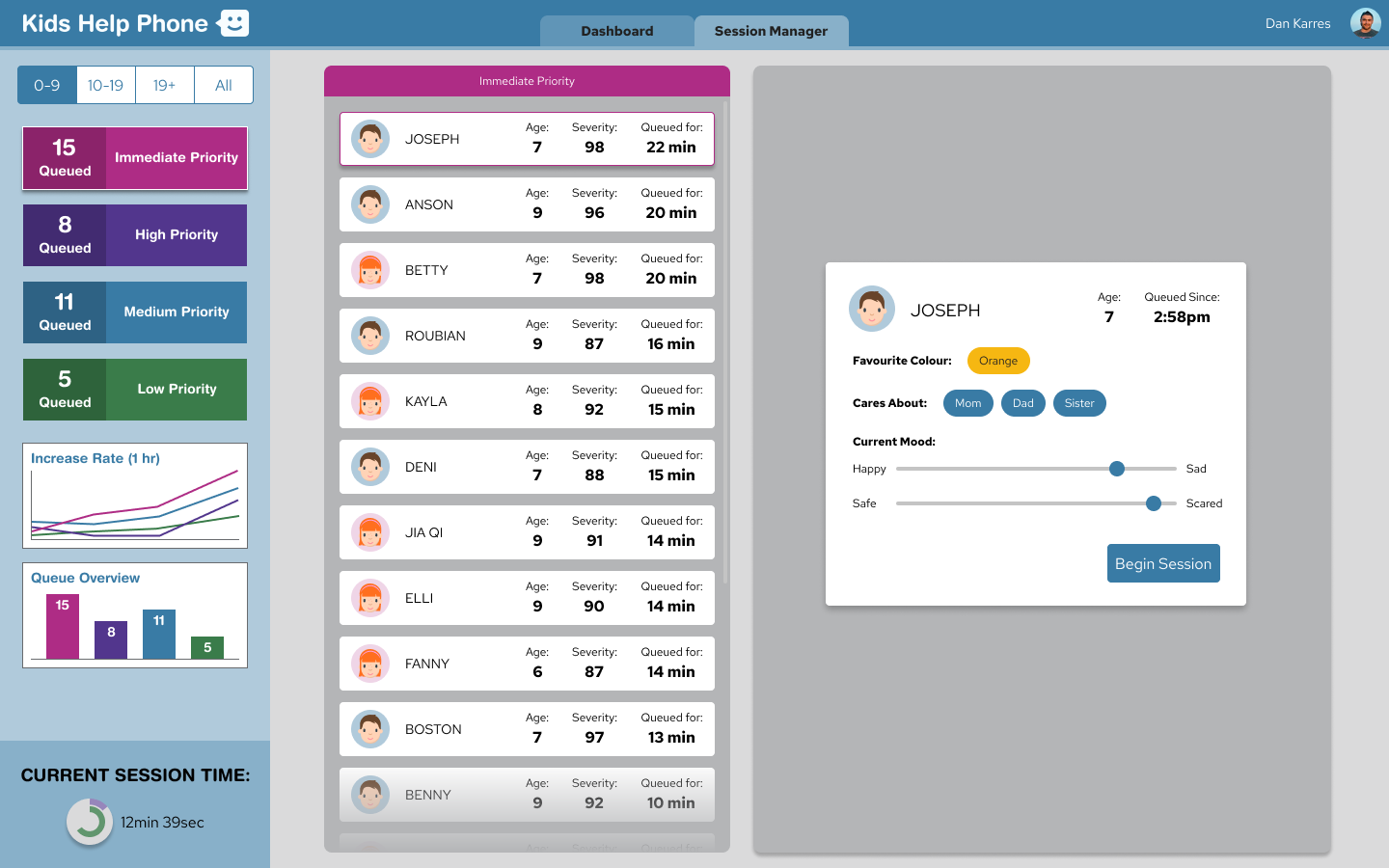Open Dan Karres profile avatar
The height and width of the screenshot is (868, 1389).
point(1365,23)
